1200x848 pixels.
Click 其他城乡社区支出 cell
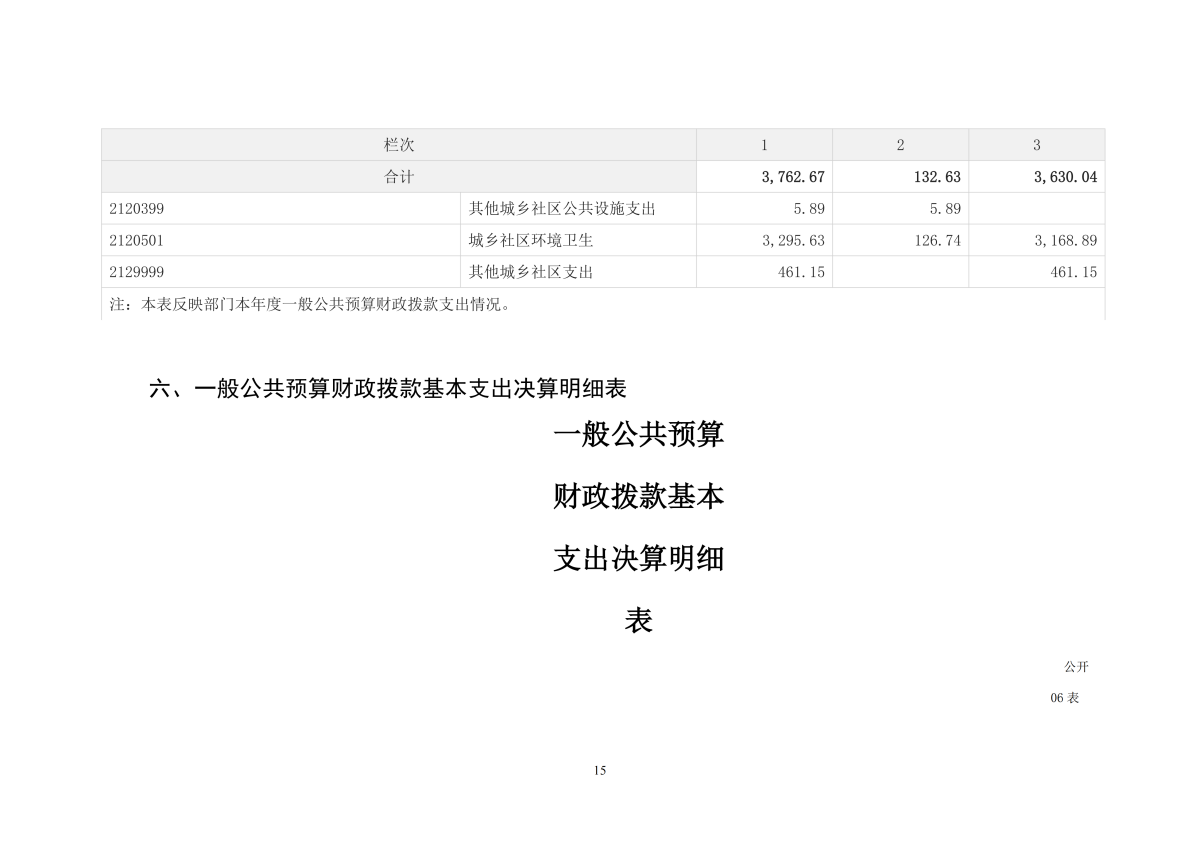click(x=578, y=272)
